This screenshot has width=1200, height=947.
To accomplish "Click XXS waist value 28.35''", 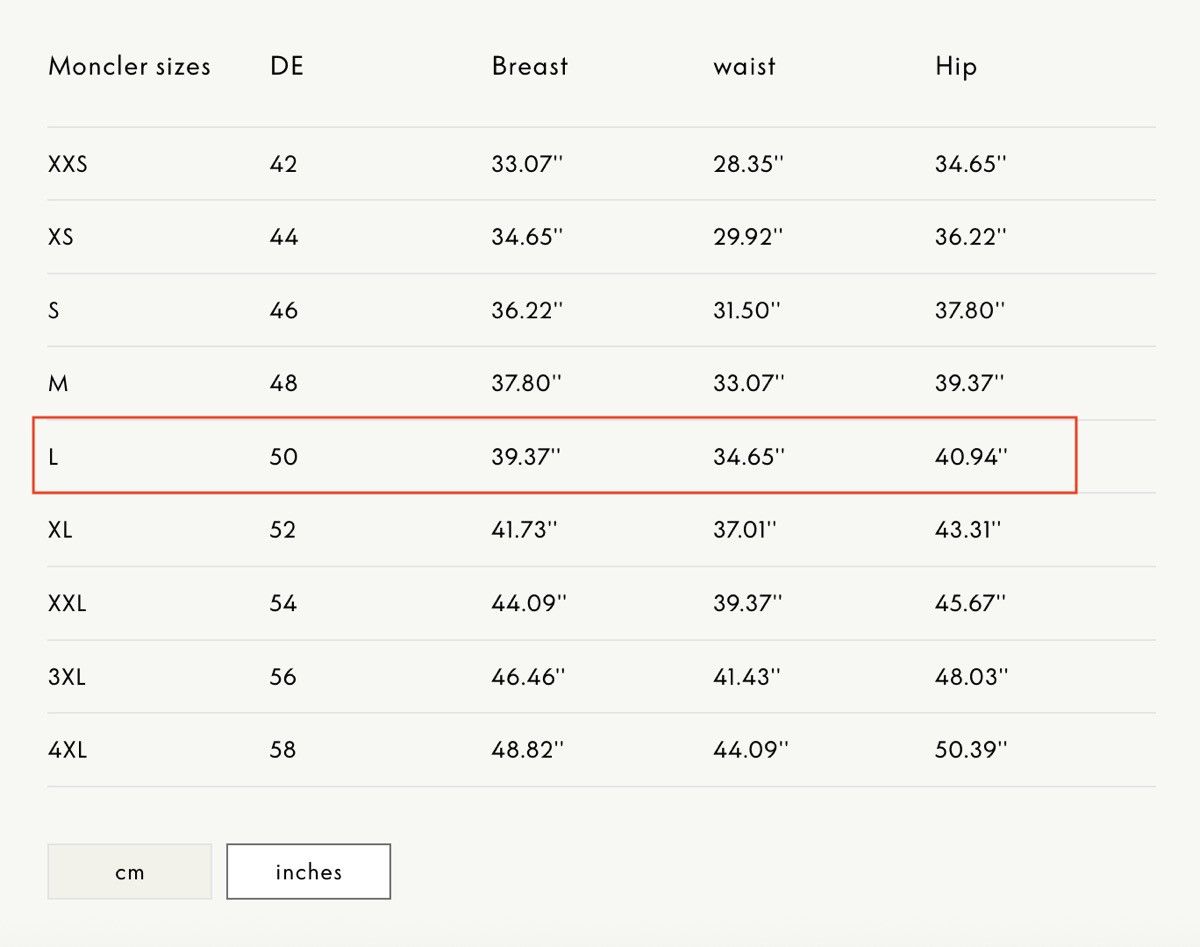I will click(x=749, y=164).
